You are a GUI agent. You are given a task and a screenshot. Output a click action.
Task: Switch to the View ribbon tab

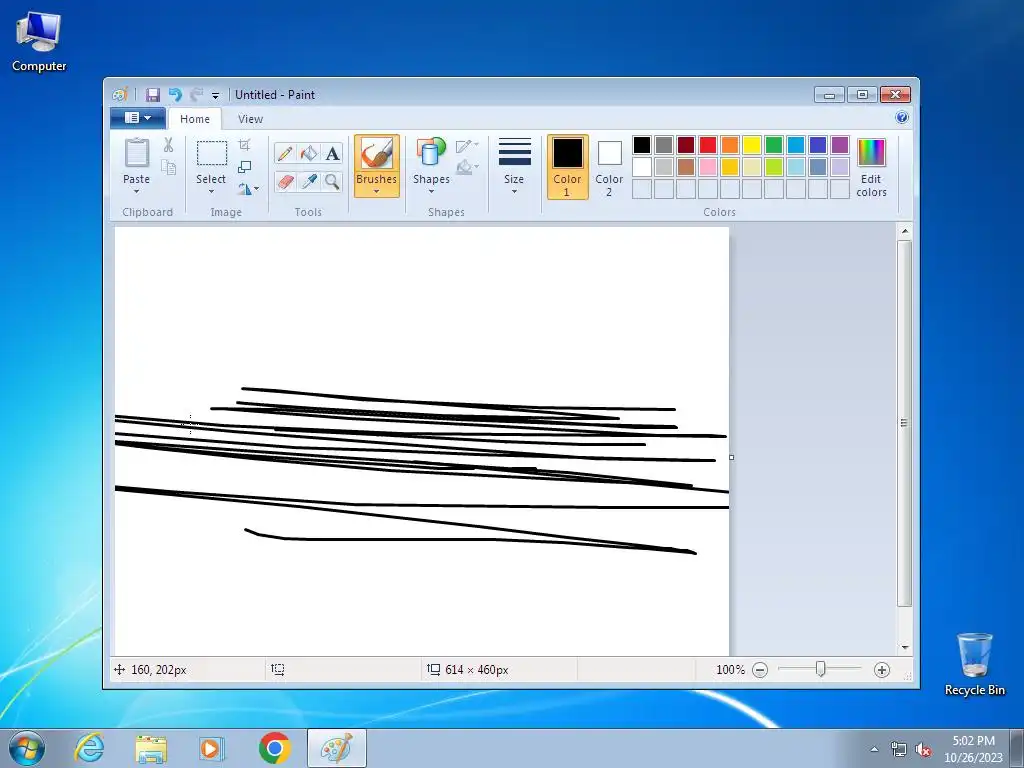click(250, 119)
